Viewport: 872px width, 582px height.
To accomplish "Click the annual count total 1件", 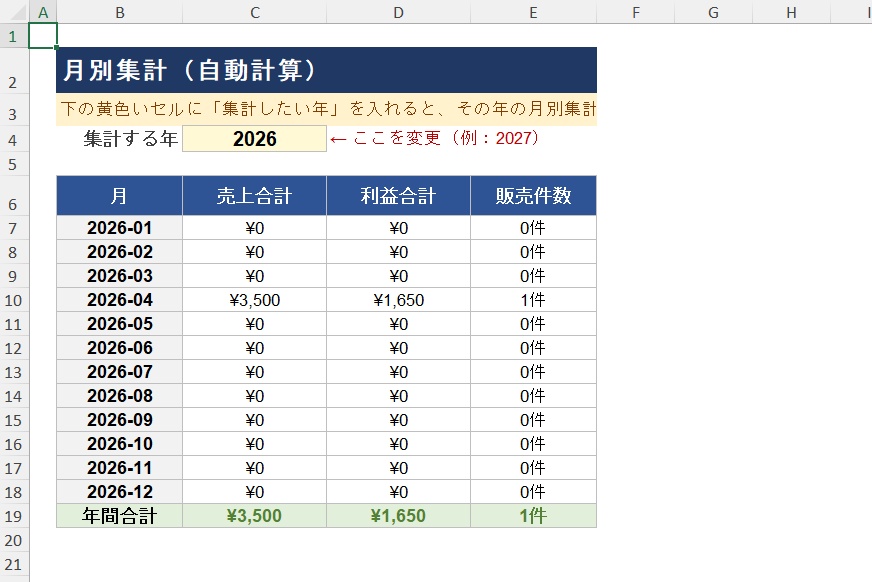I will pos(533,516).
